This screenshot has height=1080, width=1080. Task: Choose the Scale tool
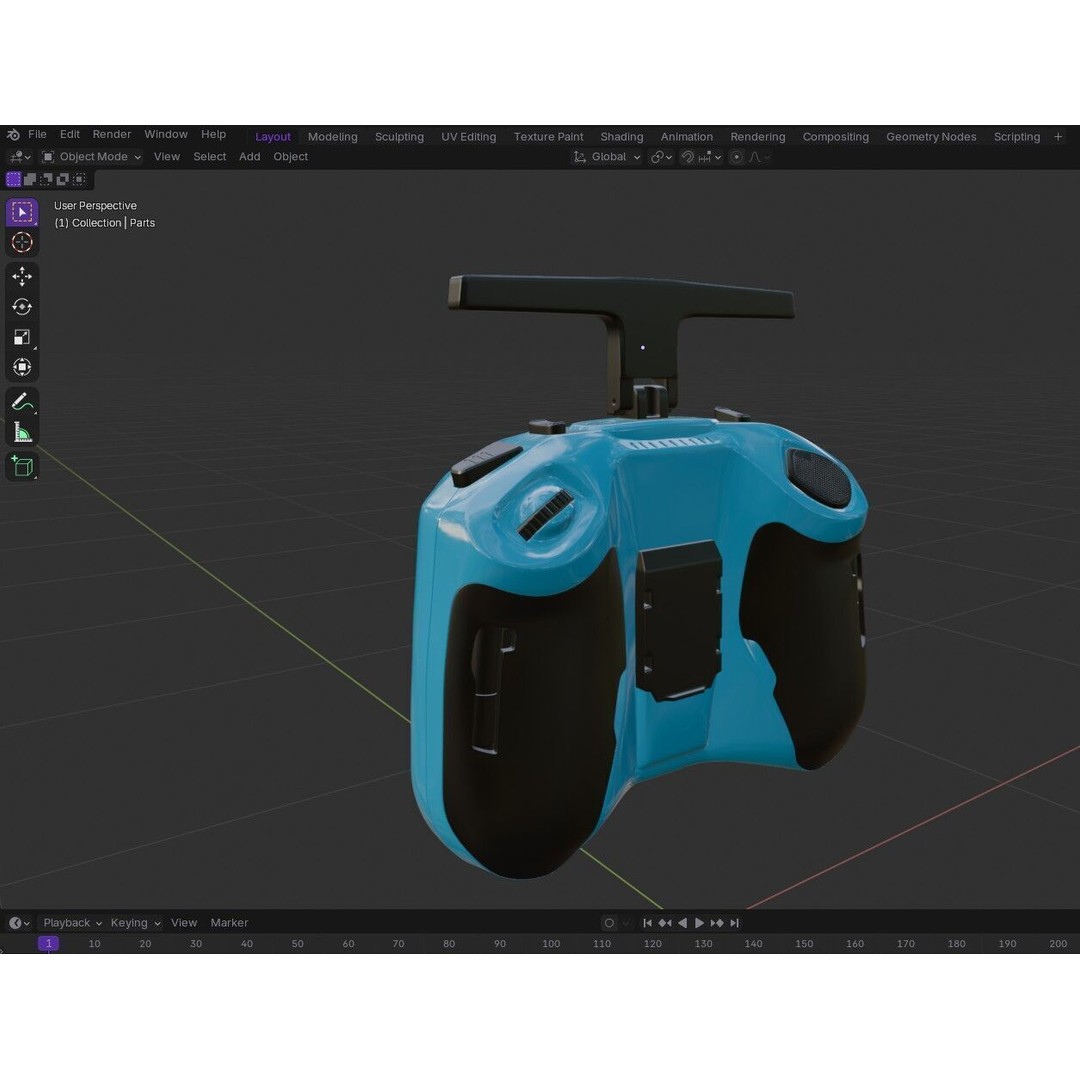coord(22,337)
